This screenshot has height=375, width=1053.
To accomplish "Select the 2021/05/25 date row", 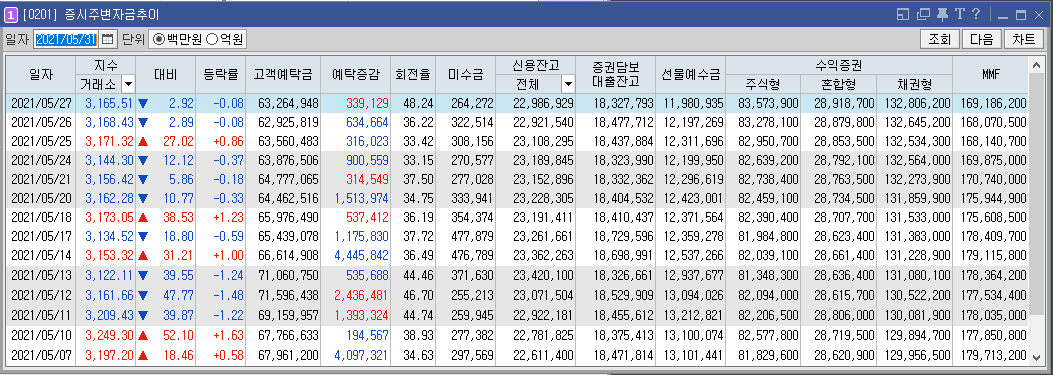I will (517, 141).
